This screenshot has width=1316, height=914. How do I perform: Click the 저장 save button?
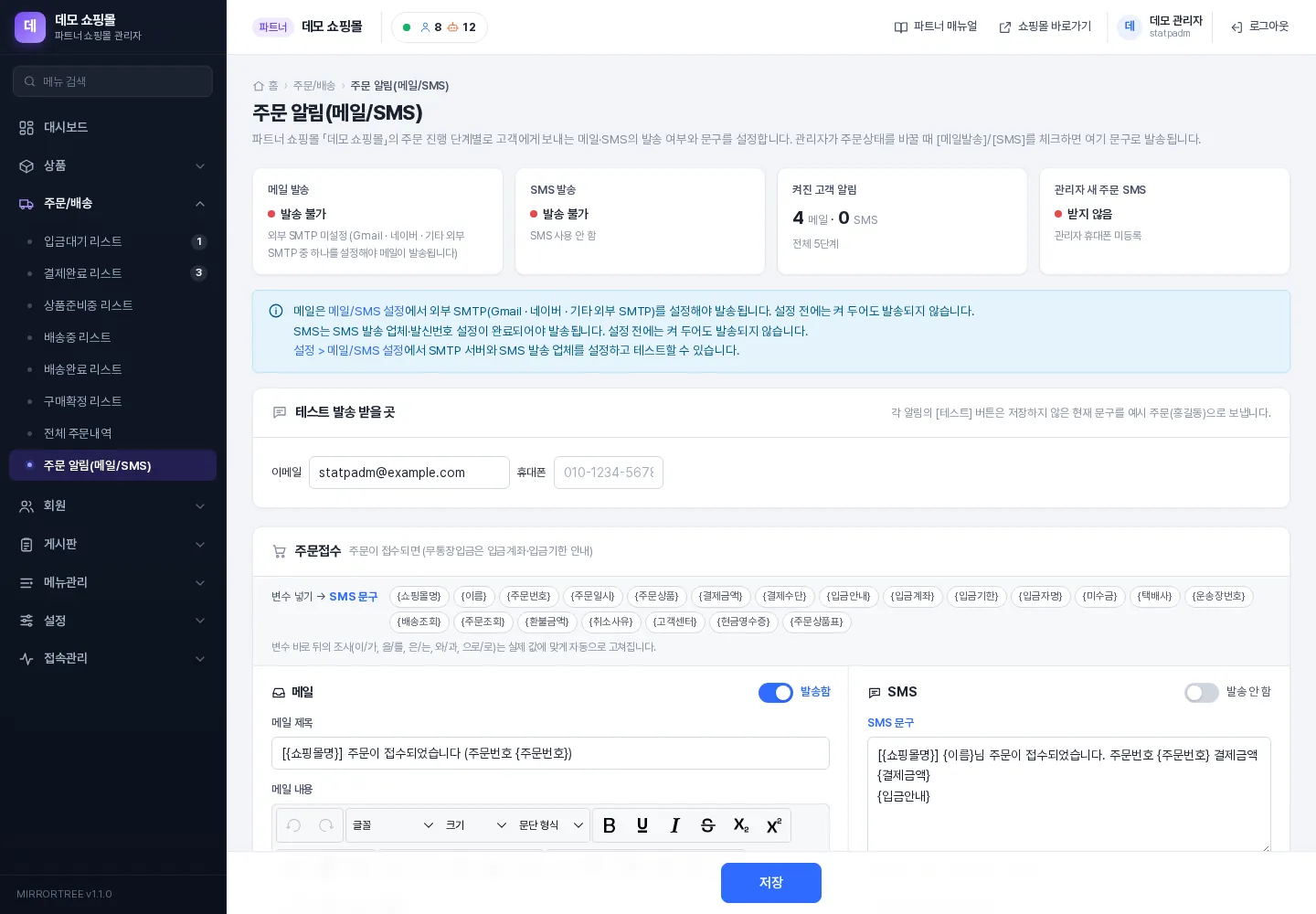tap(770, 883)
